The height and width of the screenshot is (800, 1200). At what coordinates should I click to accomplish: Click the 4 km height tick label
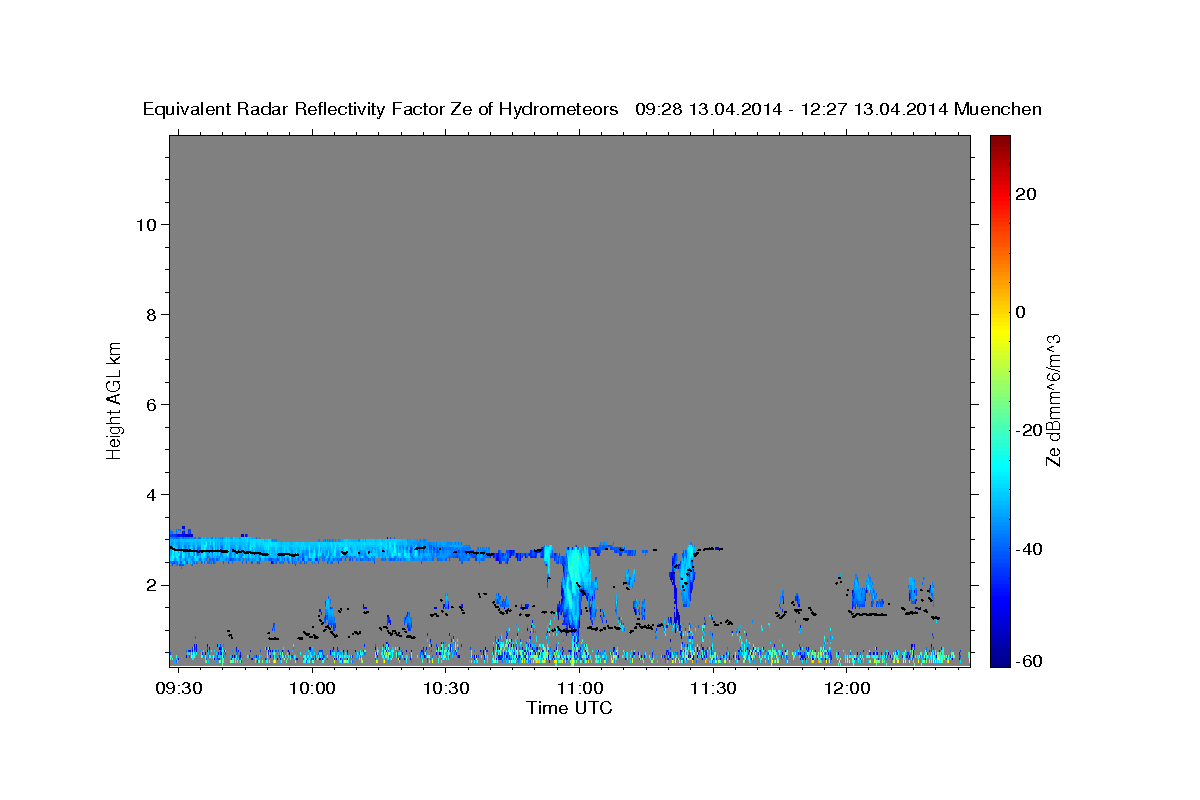click(x=151, y=494)
